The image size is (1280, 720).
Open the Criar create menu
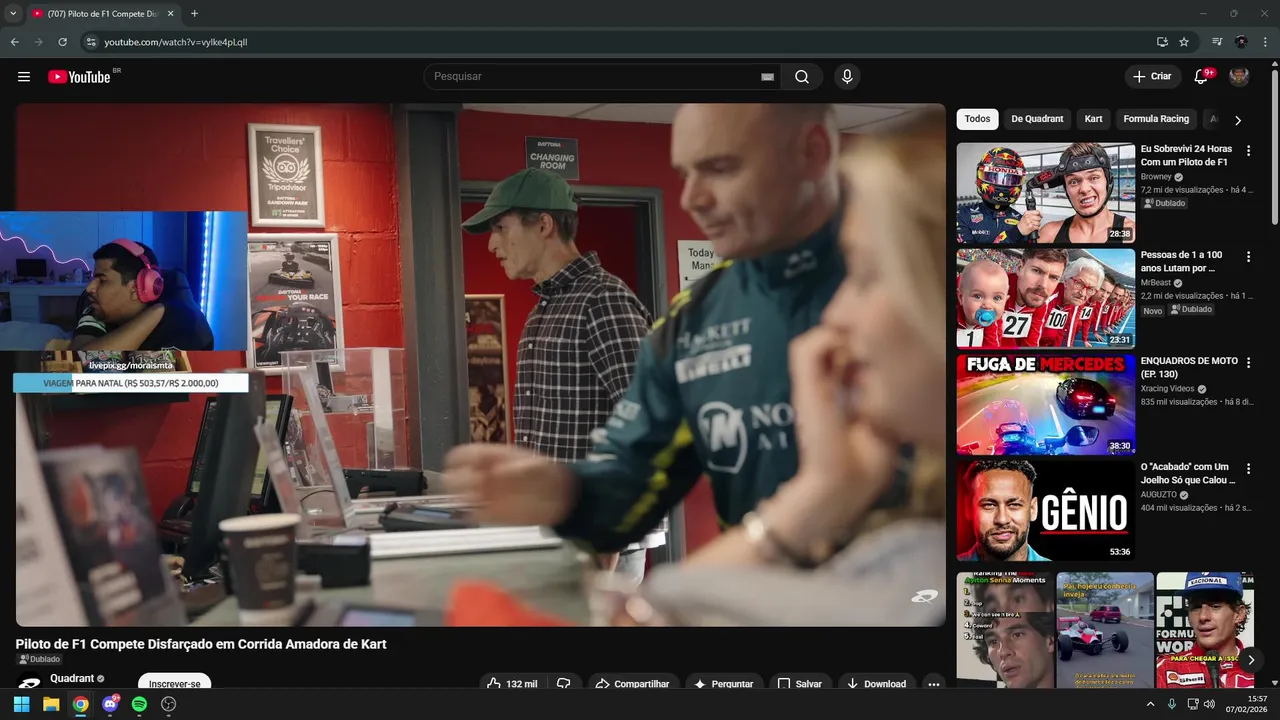click(1152, 77)
